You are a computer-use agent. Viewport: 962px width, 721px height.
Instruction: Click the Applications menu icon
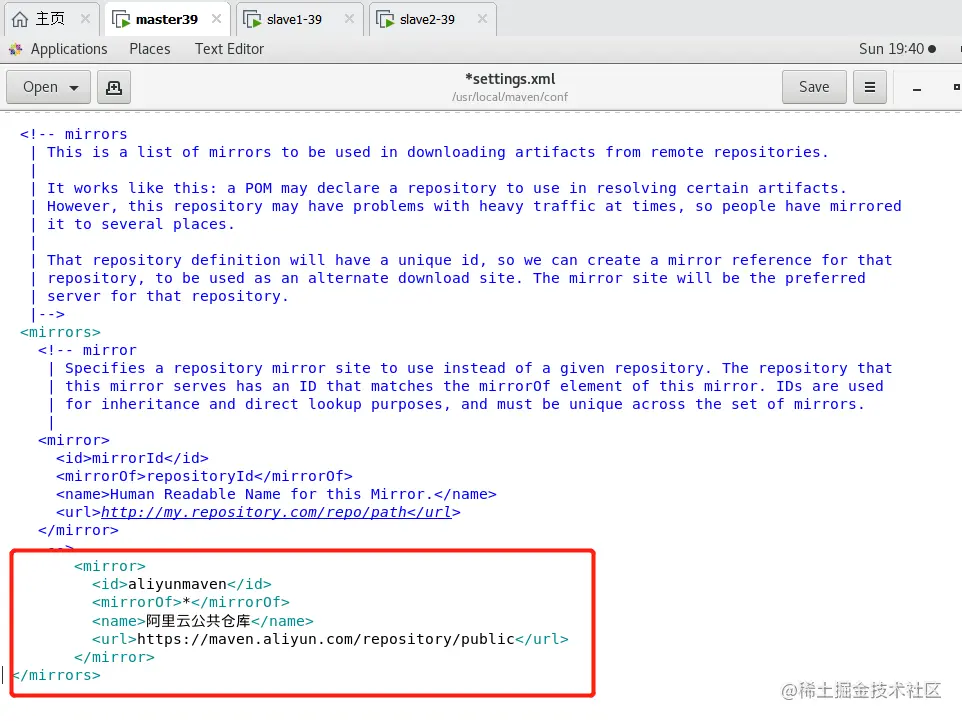click(16, 50)
